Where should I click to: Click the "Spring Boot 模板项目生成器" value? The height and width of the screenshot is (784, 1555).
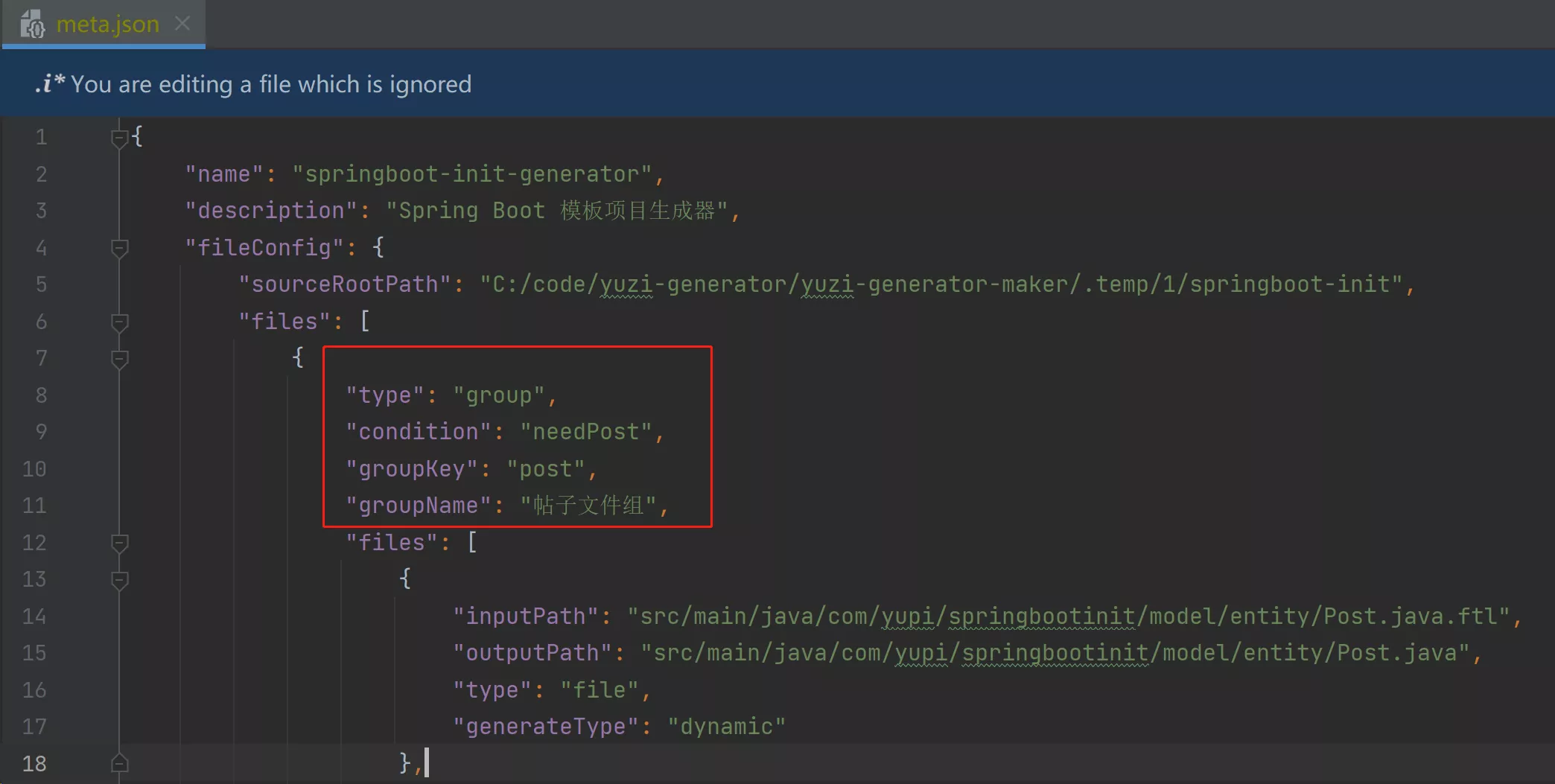pos(557,211)
